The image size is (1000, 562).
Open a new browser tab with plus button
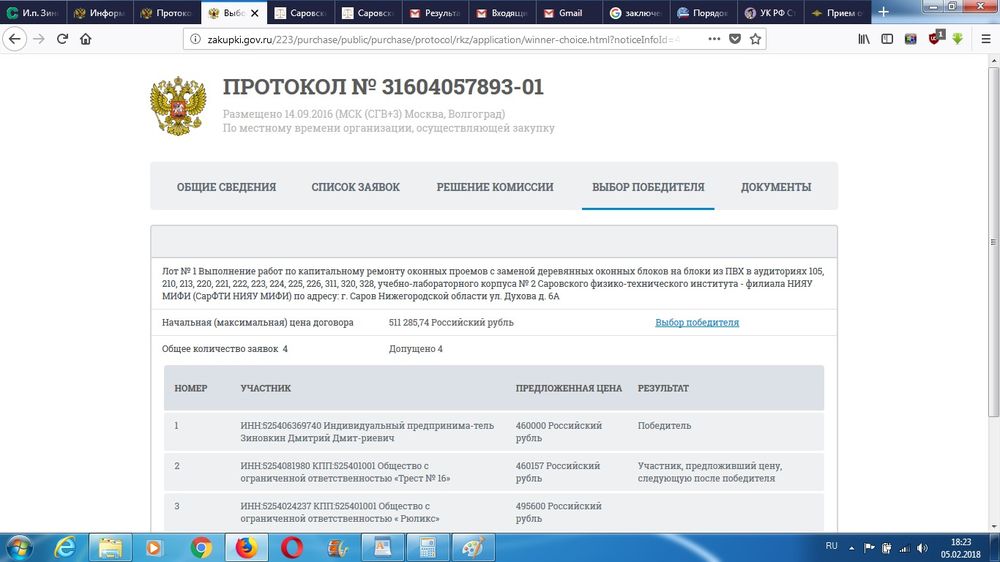(883, 12)
